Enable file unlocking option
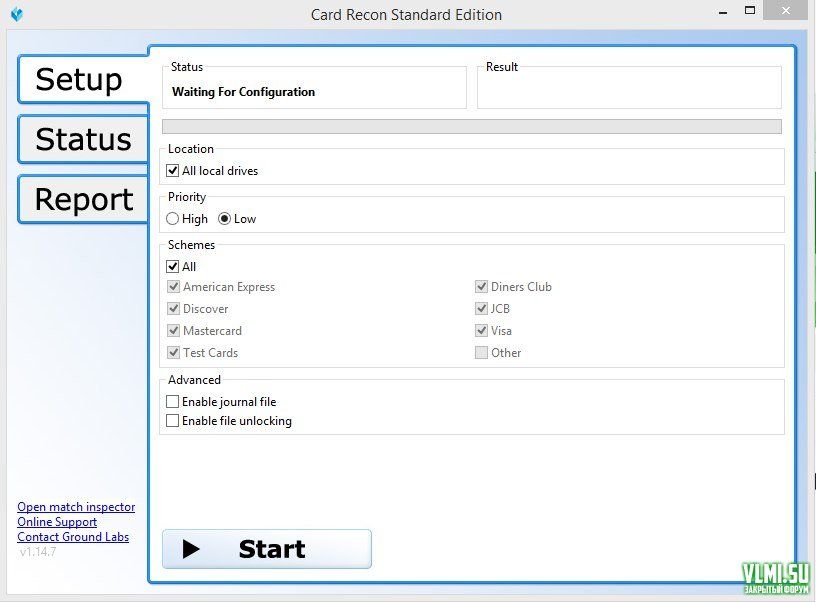This screenshot has width=816, height=602. [x=173, y=421]
